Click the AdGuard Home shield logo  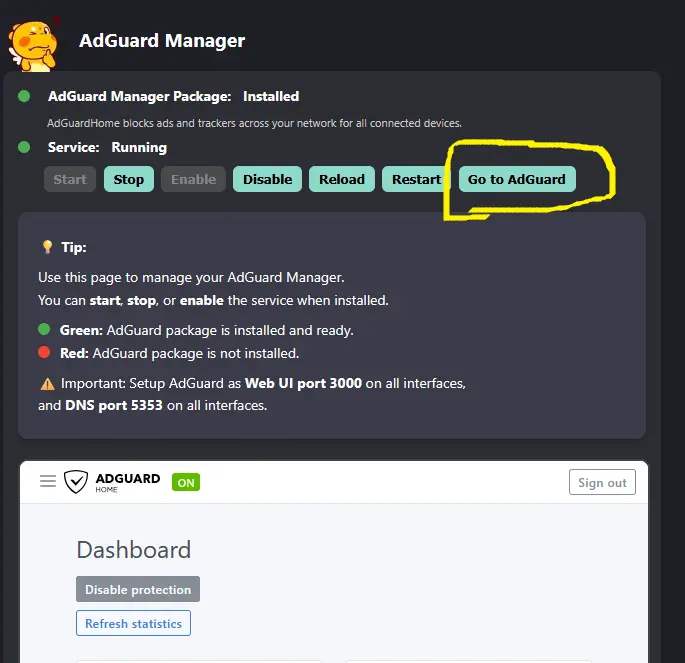[76, 482]
